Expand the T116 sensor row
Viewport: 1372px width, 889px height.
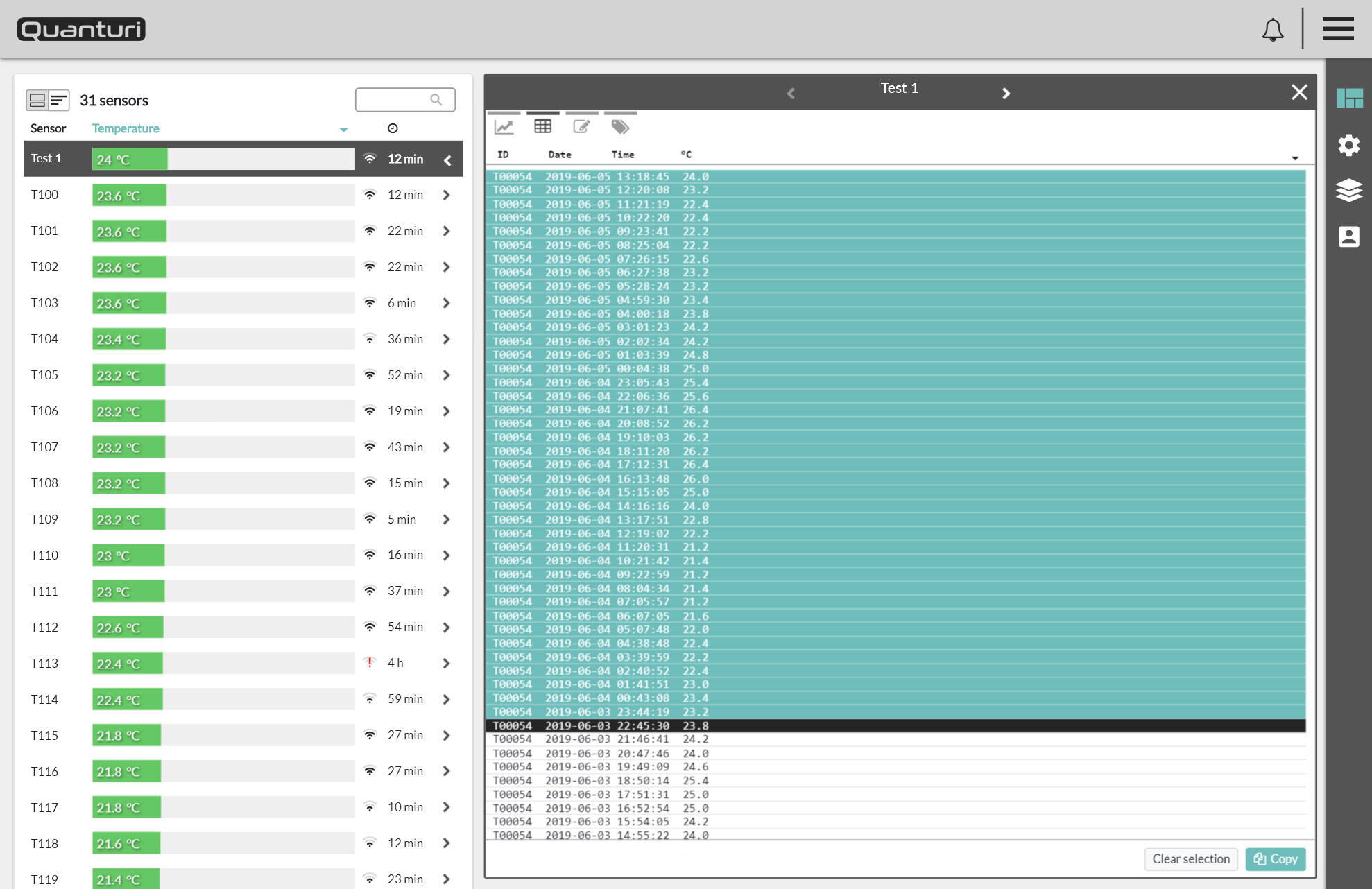447,771
